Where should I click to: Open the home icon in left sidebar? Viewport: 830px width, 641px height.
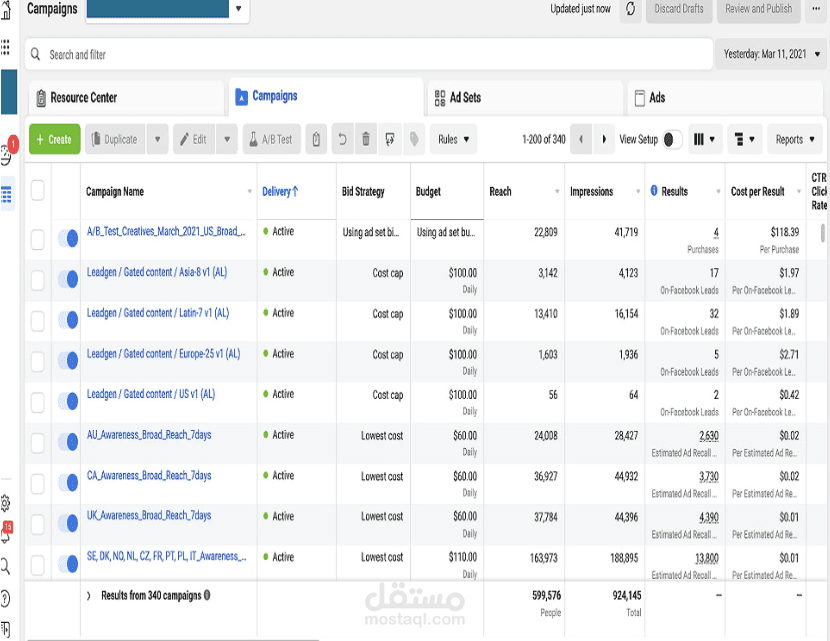click(x=6, y=11)
